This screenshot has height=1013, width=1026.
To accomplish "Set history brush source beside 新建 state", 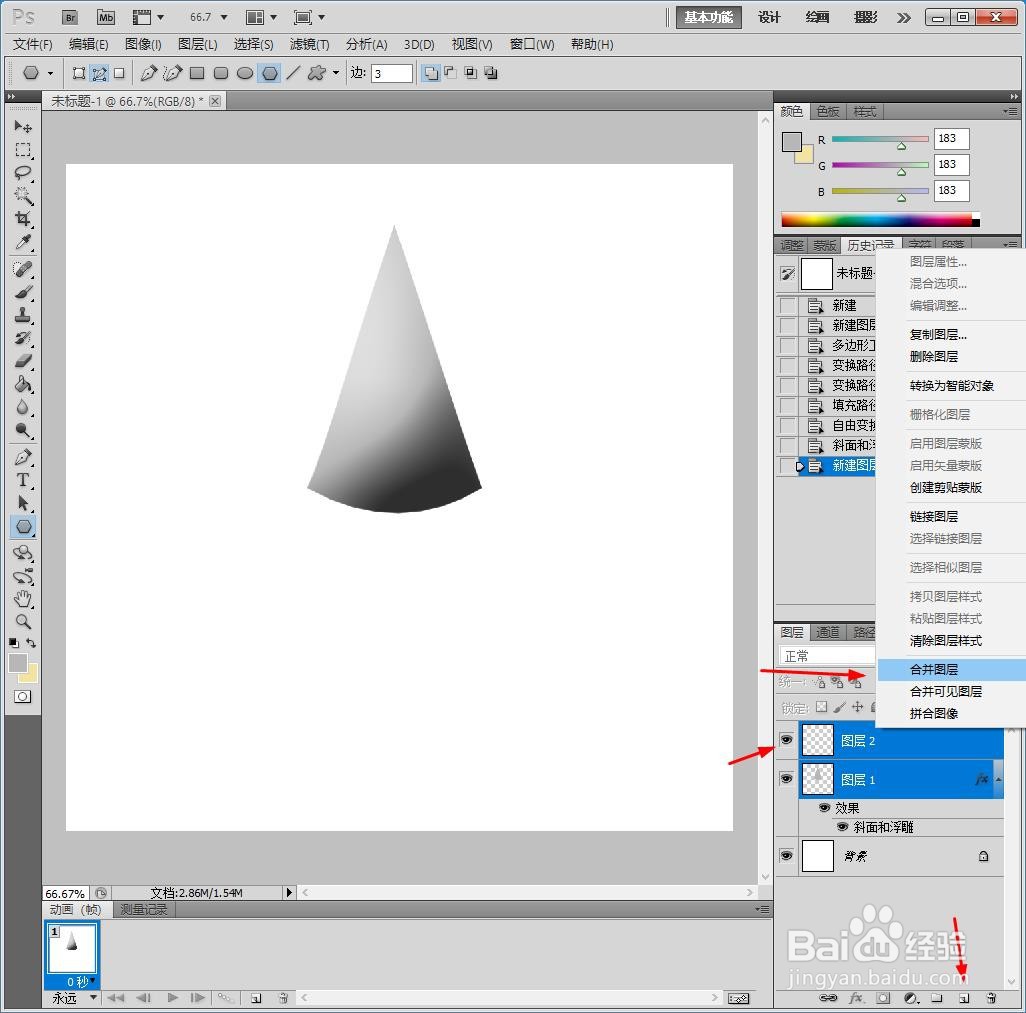I will point(788,306).
